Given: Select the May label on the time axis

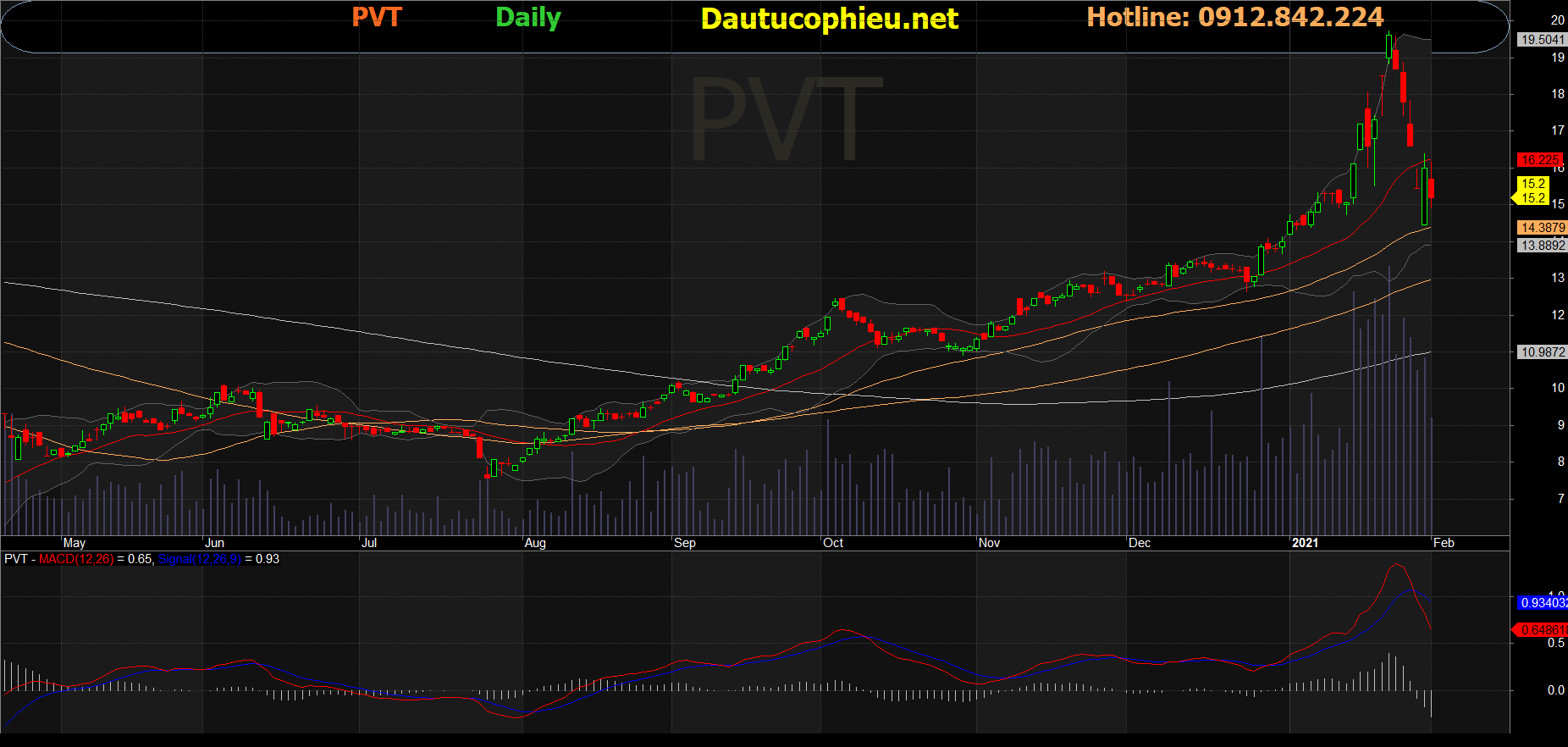Looking at the screenshot, I should [x=75, y=543].
